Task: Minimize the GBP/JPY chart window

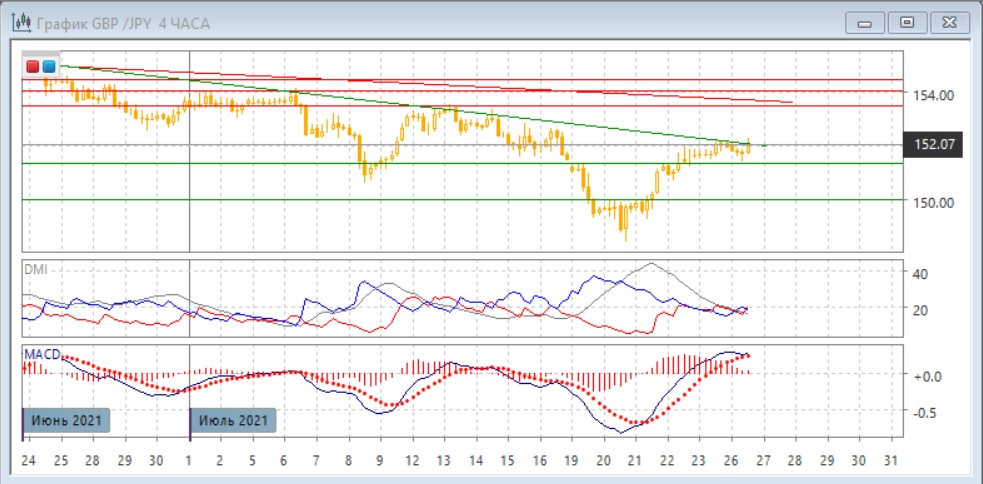Action: click(x=865, y=22)
